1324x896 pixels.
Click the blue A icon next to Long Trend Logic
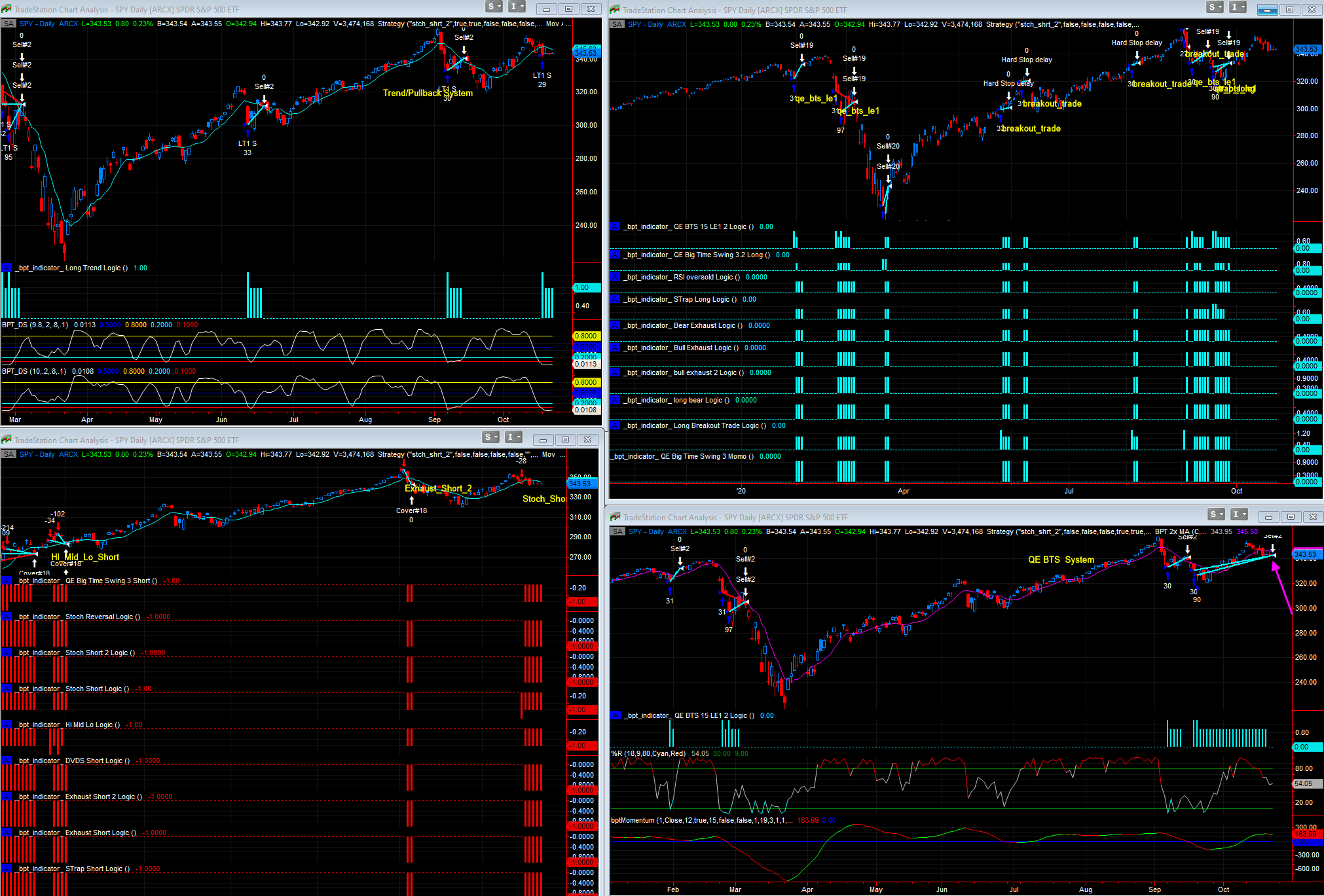(7, 268)
